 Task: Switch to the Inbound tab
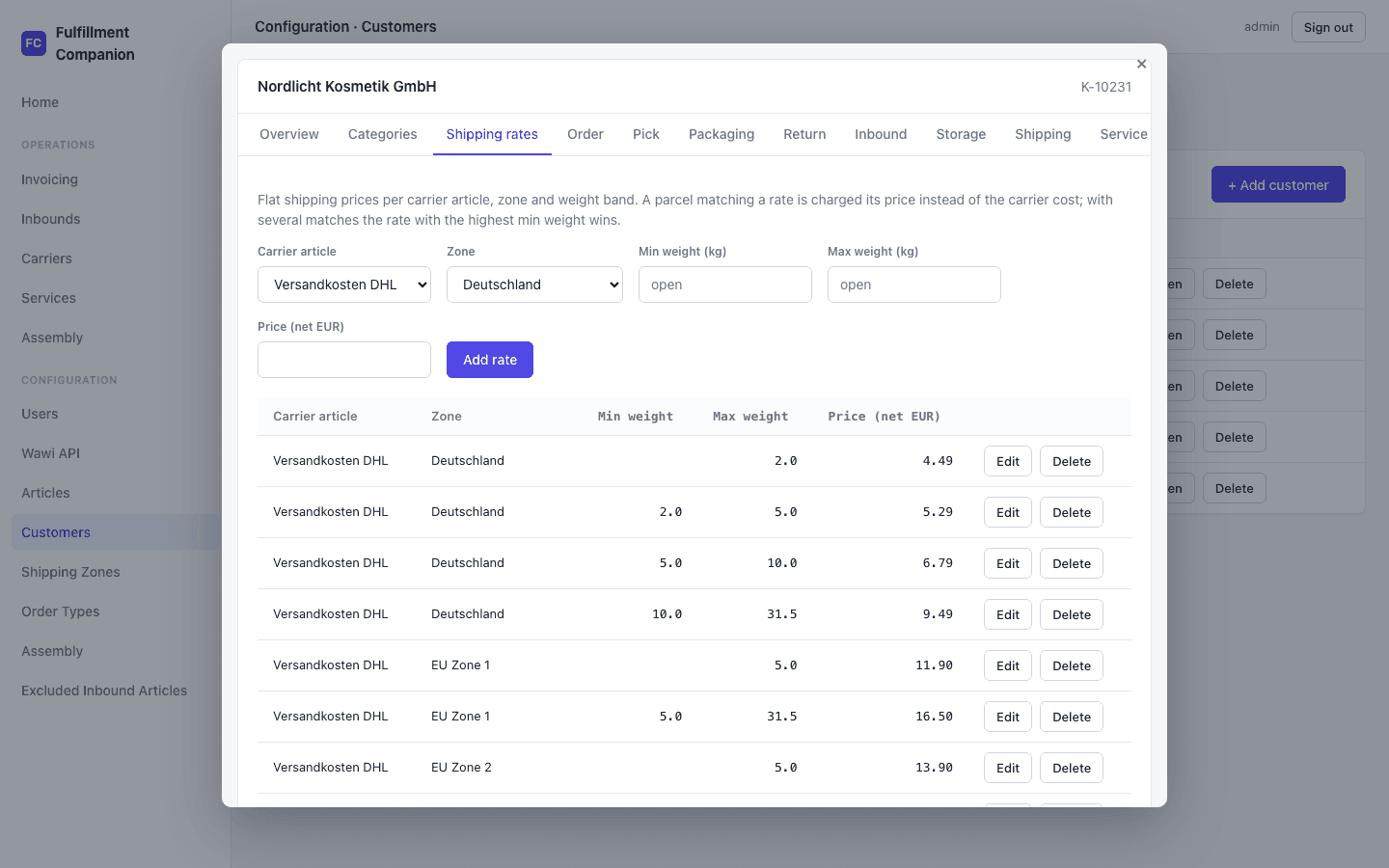[x=881, y=134]
